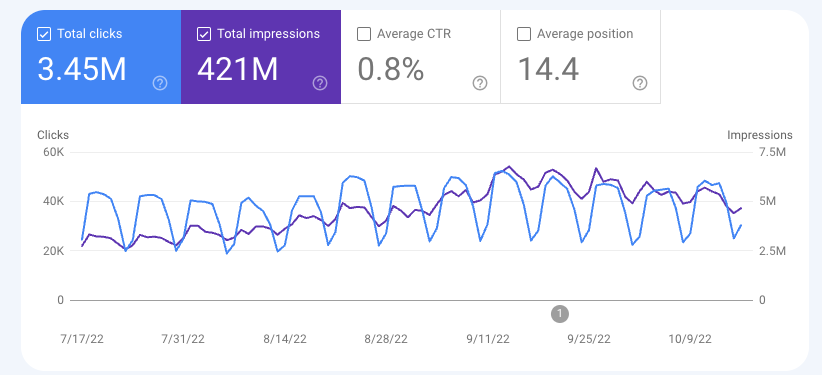Uncheck the Total clicks checkbox
This screenshot has height=375, width=822.
point(44,35)
